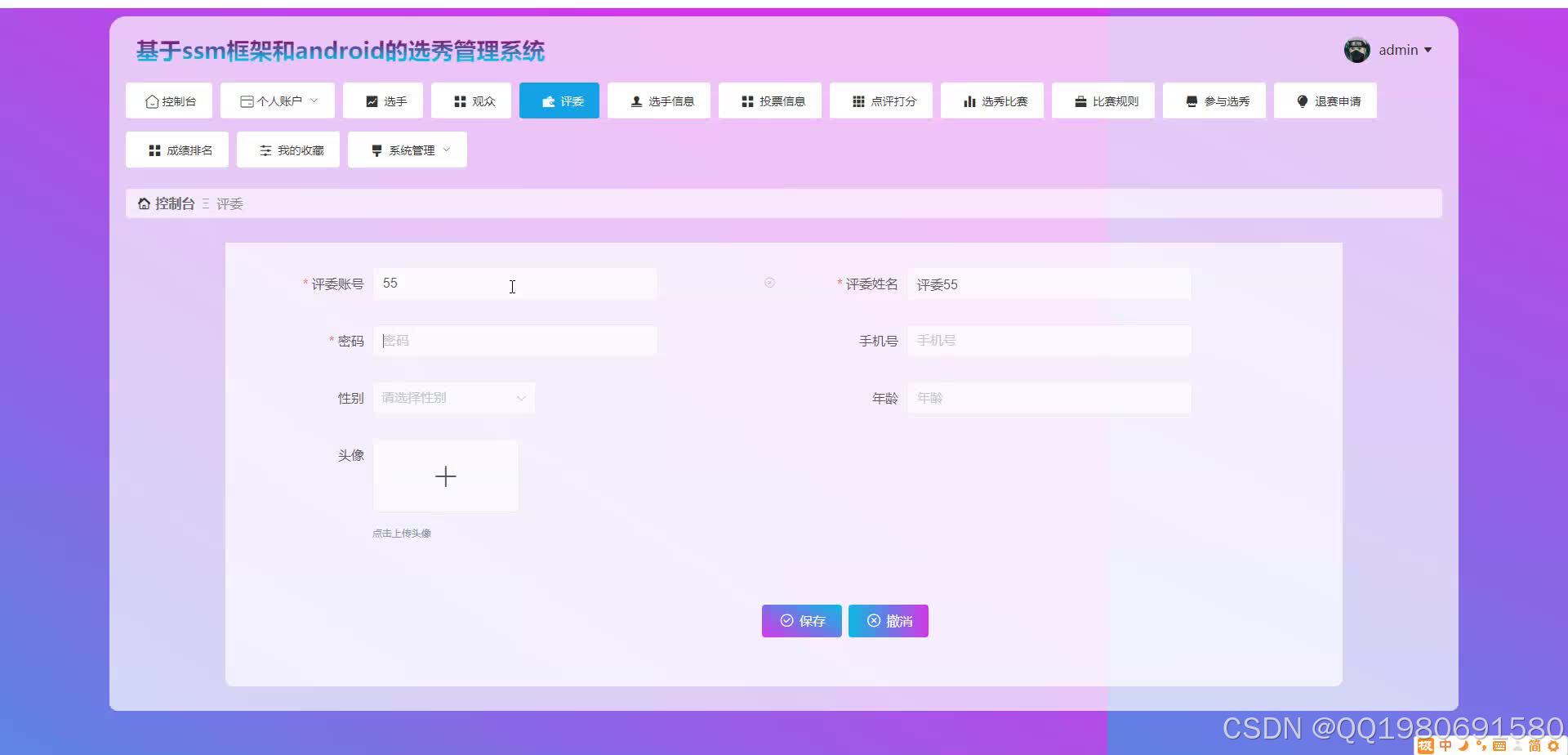The height and width of the screenshot is (755, 1568).
Task: Open 比赛规则 via its rules icon
Action: (x=1078, y=101)
